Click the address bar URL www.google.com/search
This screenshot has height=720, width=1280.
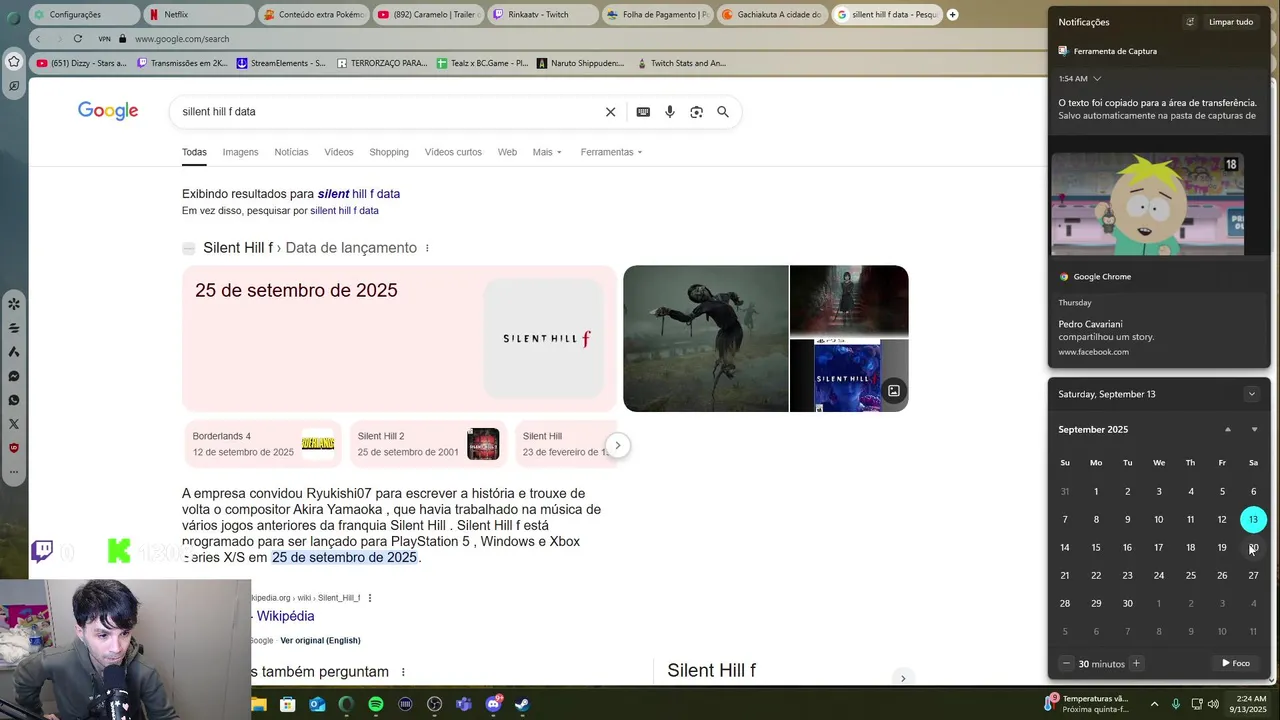coord(182,39)
